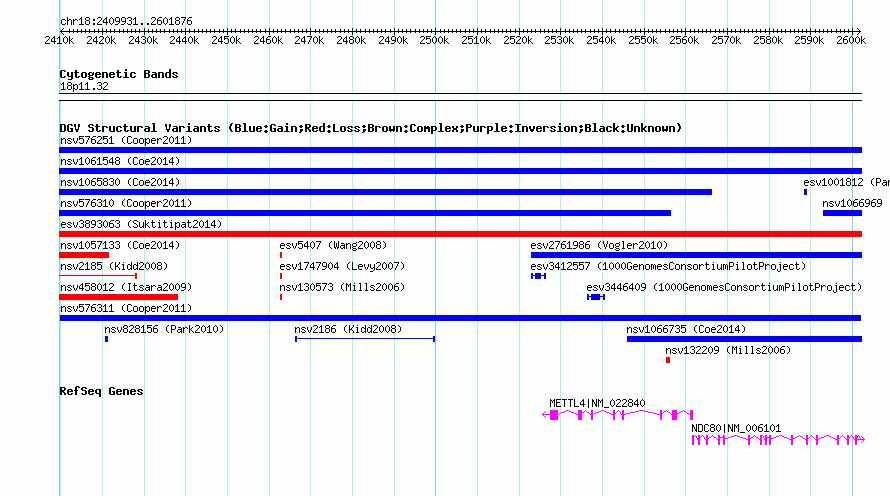Screen dimensions: 890x496
Task: Select the nsv1066969 variant label
Action: point(853,203)
